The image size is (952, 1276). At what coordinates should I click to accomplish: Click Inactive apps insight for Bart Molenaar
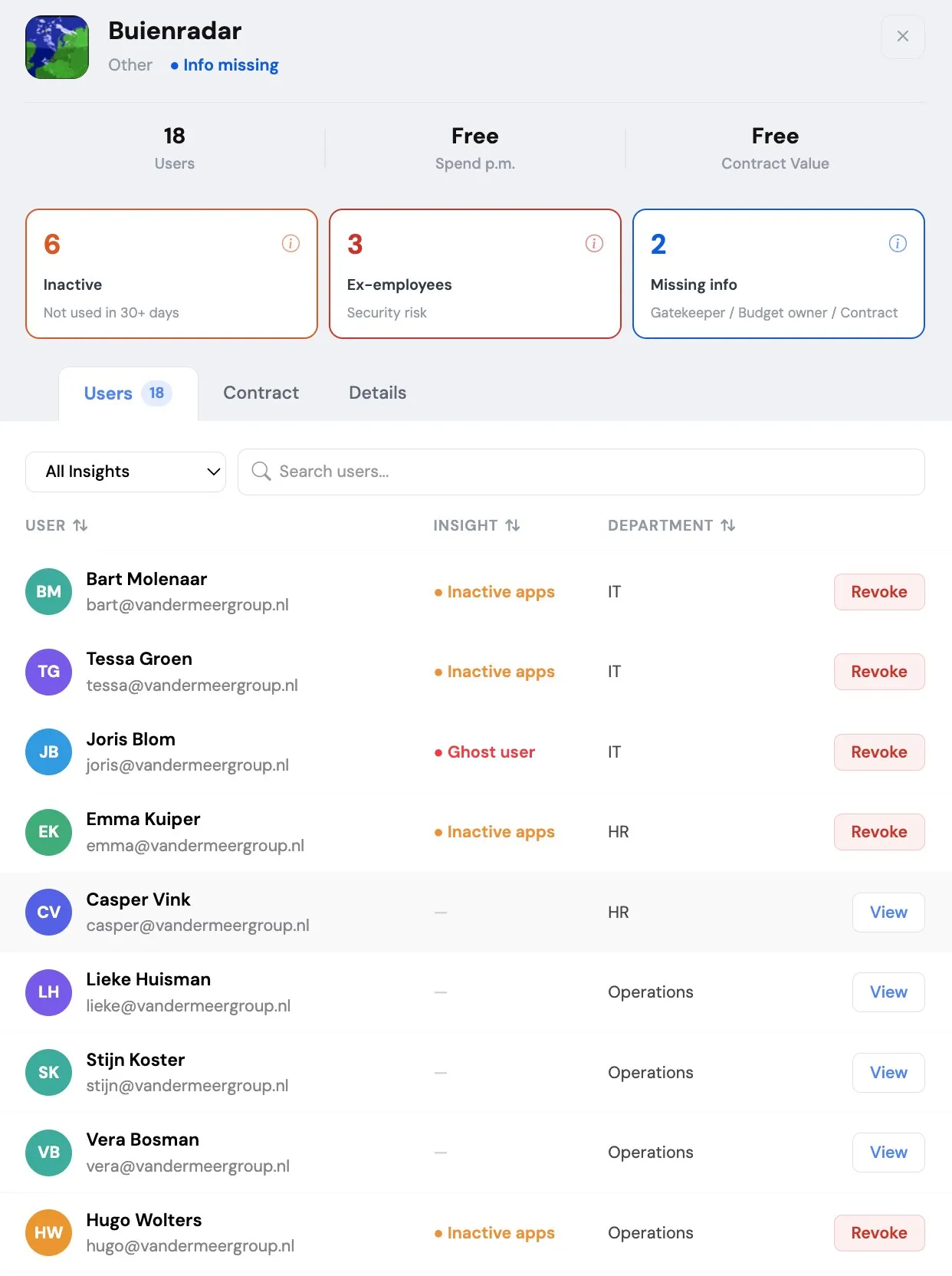click(x=494, y=592)
